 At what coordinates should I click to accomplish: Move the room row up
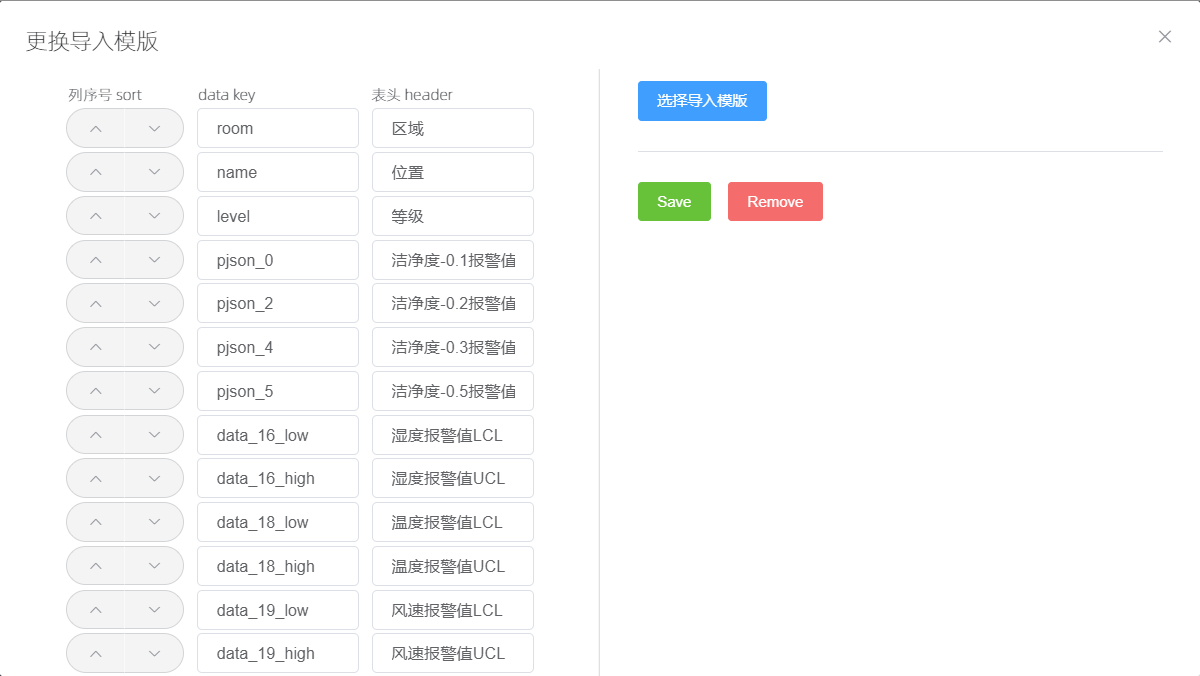96,128
